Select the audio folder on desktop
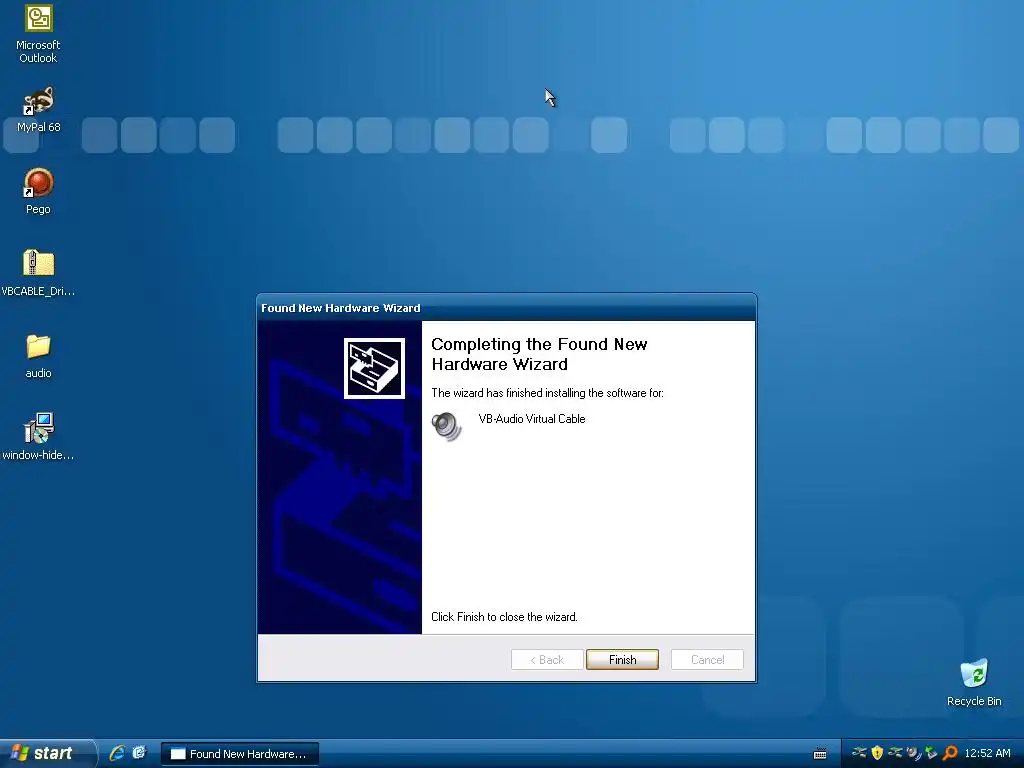This screenshot has width=1024, height=768. pyautogui.click(x=38, y=355)
